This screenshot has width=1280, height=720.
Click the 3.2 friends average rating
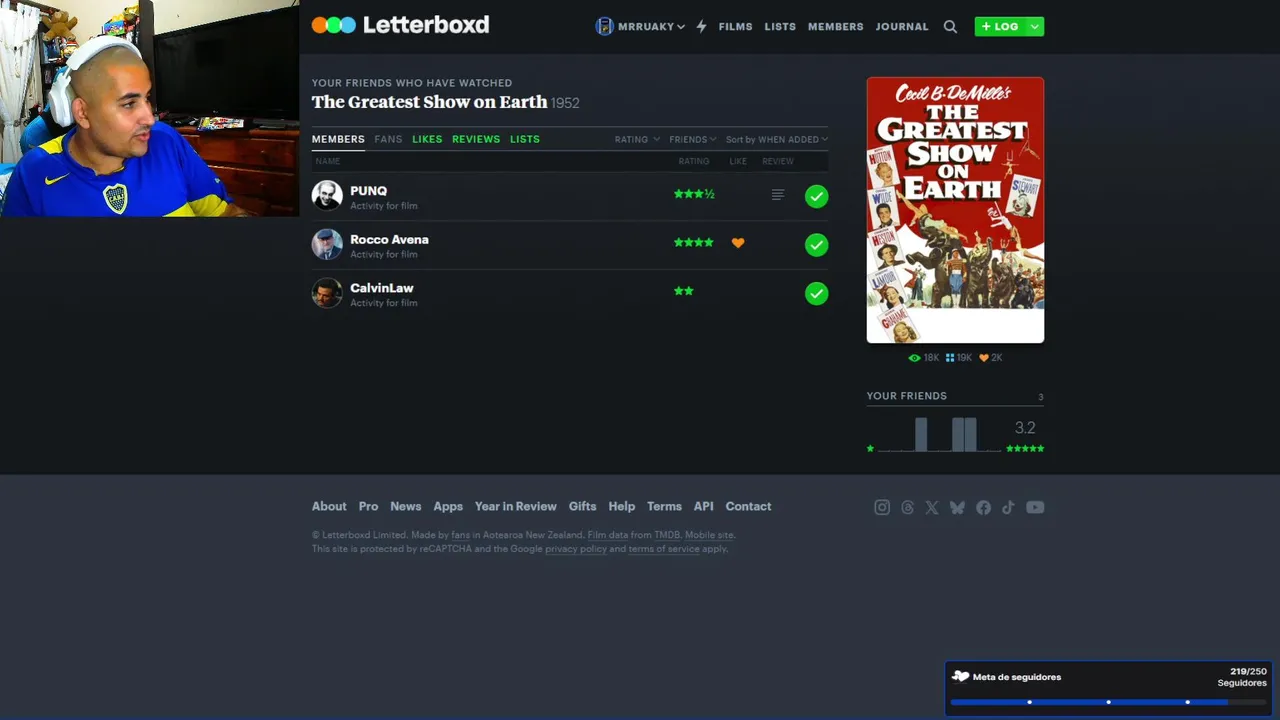[x=1025, y=428]
